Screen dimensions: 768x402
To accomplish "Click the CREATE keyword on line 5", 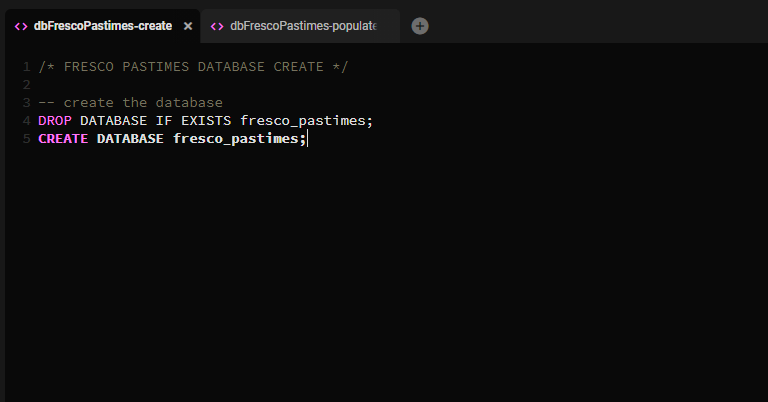I will pos(63,139).
